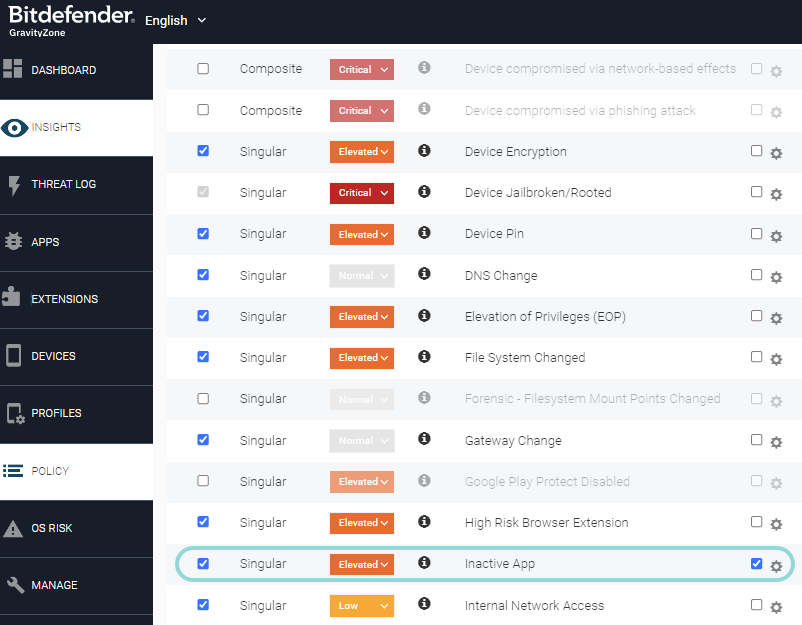Click the gear icon for Inactive App
Viewport: 802px width, 625px height.
click(776, 566)
